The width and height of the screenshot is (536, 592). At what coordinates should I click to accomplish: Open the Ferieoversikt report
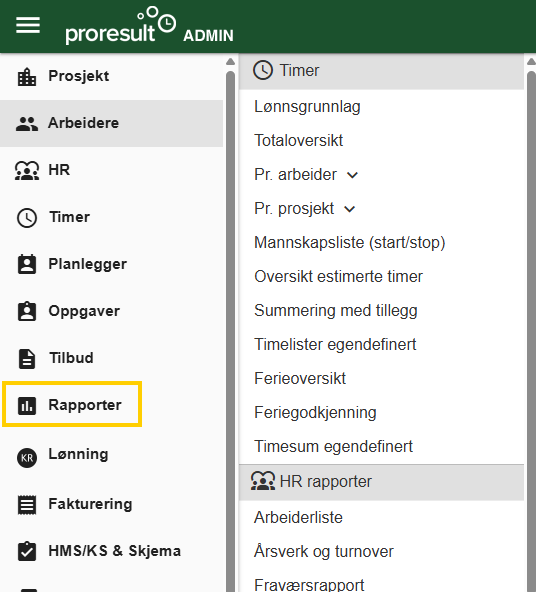[x=300, y=379]
